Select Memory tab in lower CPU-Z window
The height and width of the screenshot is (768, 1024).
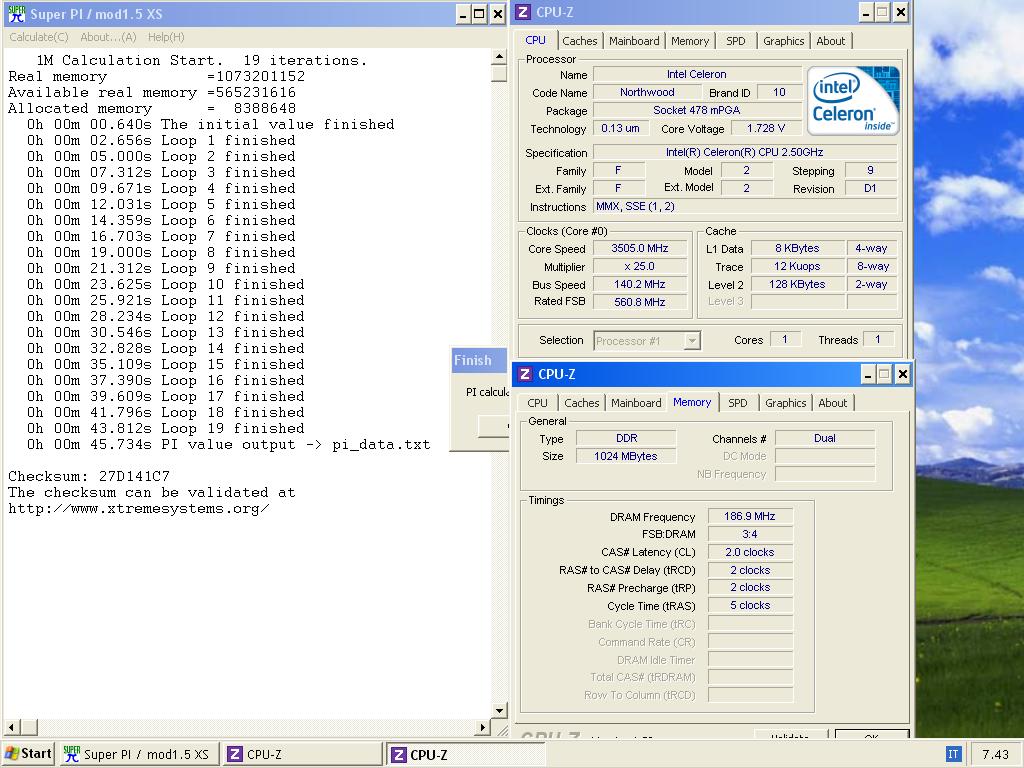[692, 402]
